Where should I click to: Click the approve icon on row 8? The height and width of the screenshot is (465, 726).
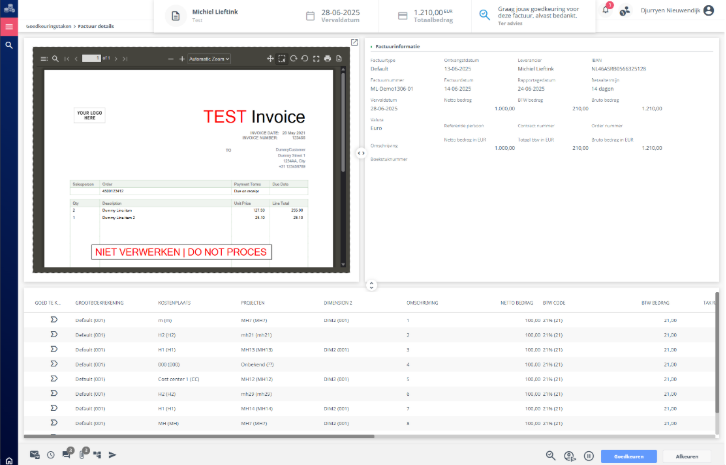point(54,423)
